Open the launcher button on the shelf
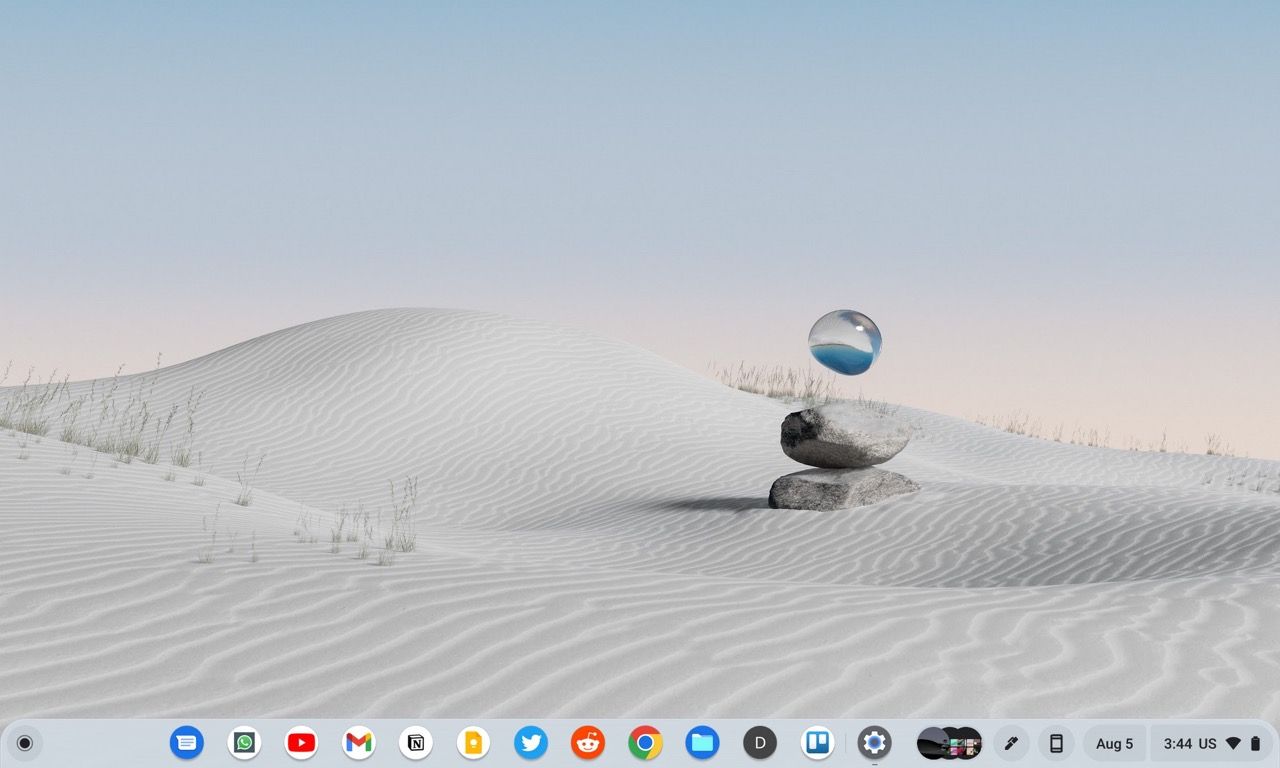 pyautogui.click(x=25, y=743)
